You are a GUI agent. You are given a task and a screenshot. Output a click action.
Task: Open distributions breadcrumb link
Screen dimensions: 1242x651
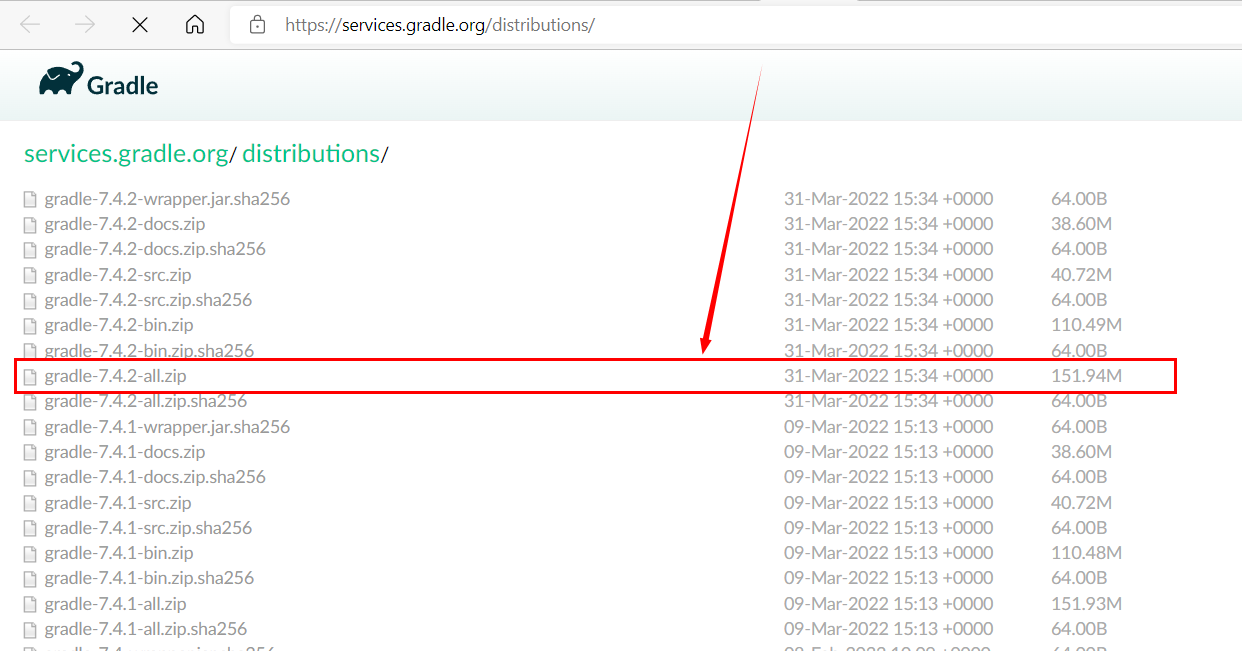coord(311,154)
